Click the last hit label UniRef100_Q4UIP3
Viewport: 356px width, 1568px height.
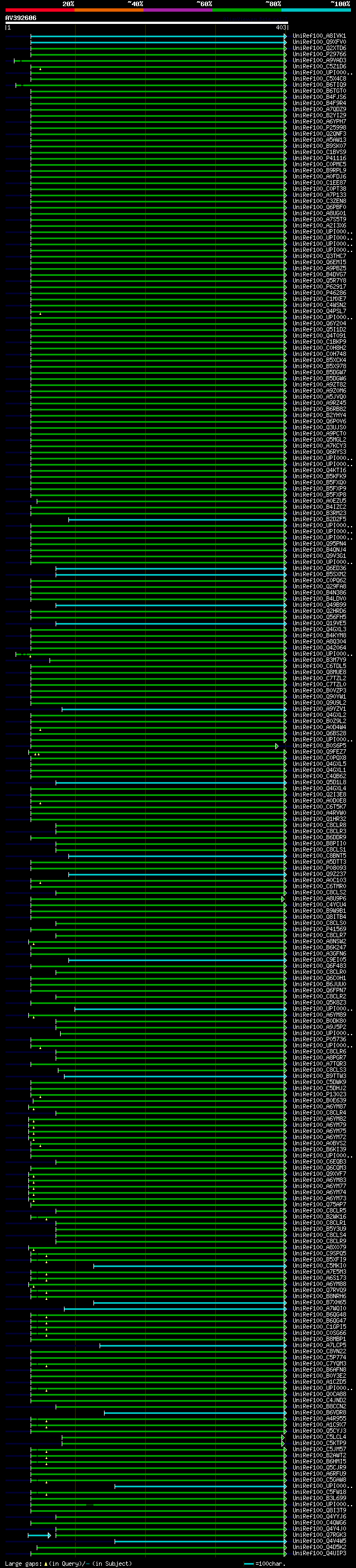(319, 1554)
